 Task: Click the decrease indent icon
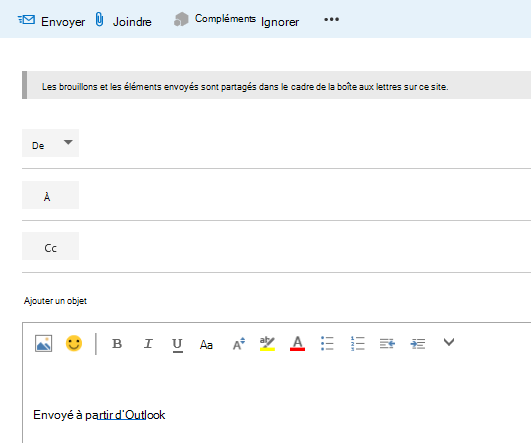coord(387,344)
